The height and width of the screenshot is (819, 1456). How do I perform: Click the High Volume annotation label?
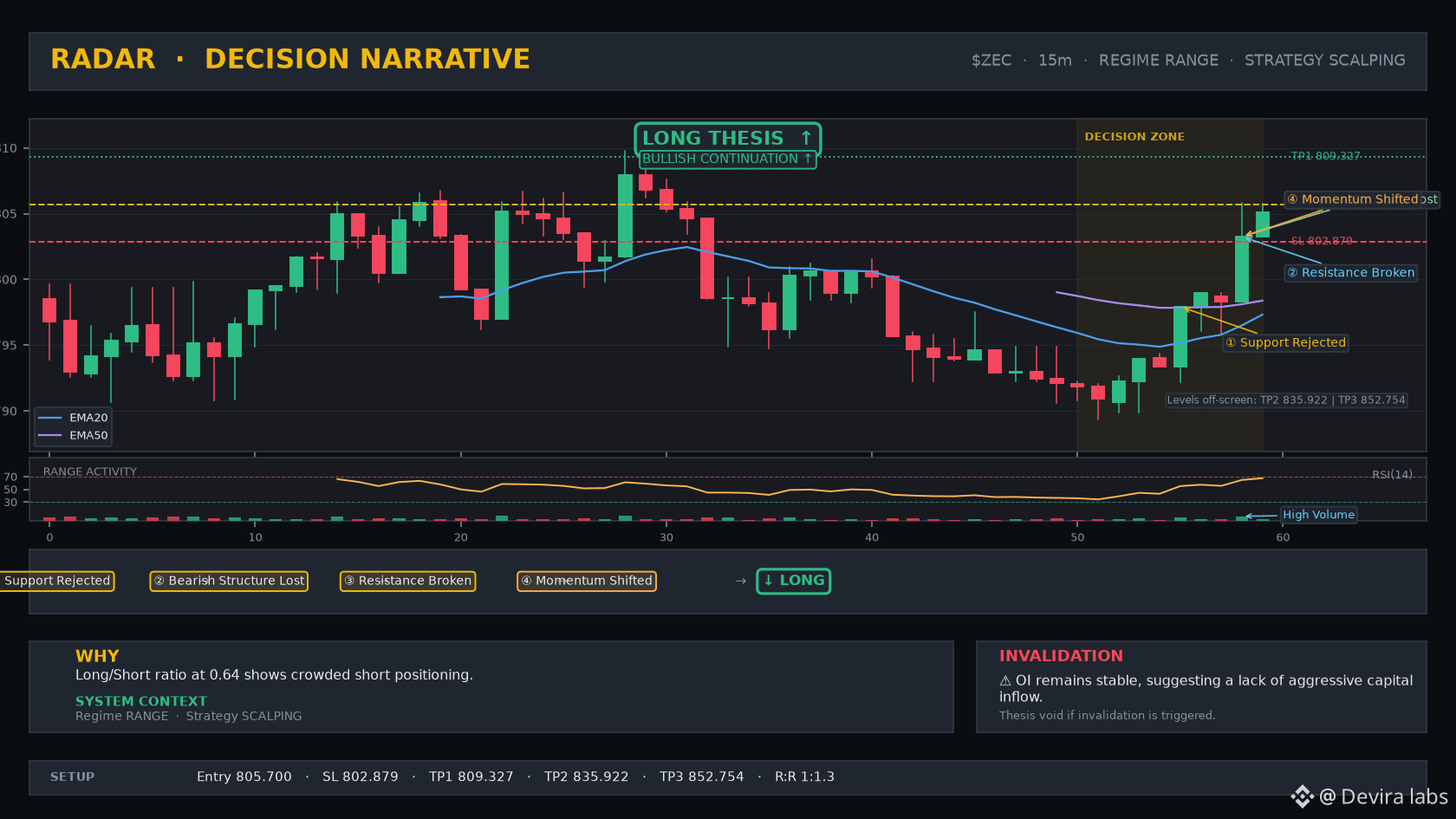(x=1318, y=515)
